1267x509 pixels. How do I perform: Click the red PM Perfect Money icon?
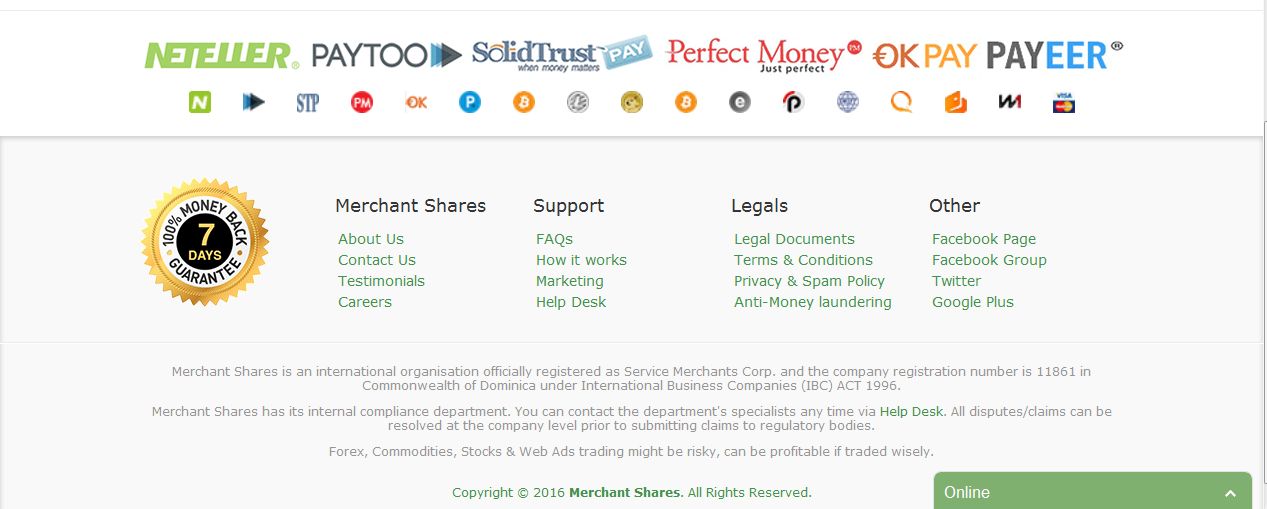pyautogui.click(x=362, y=102)
